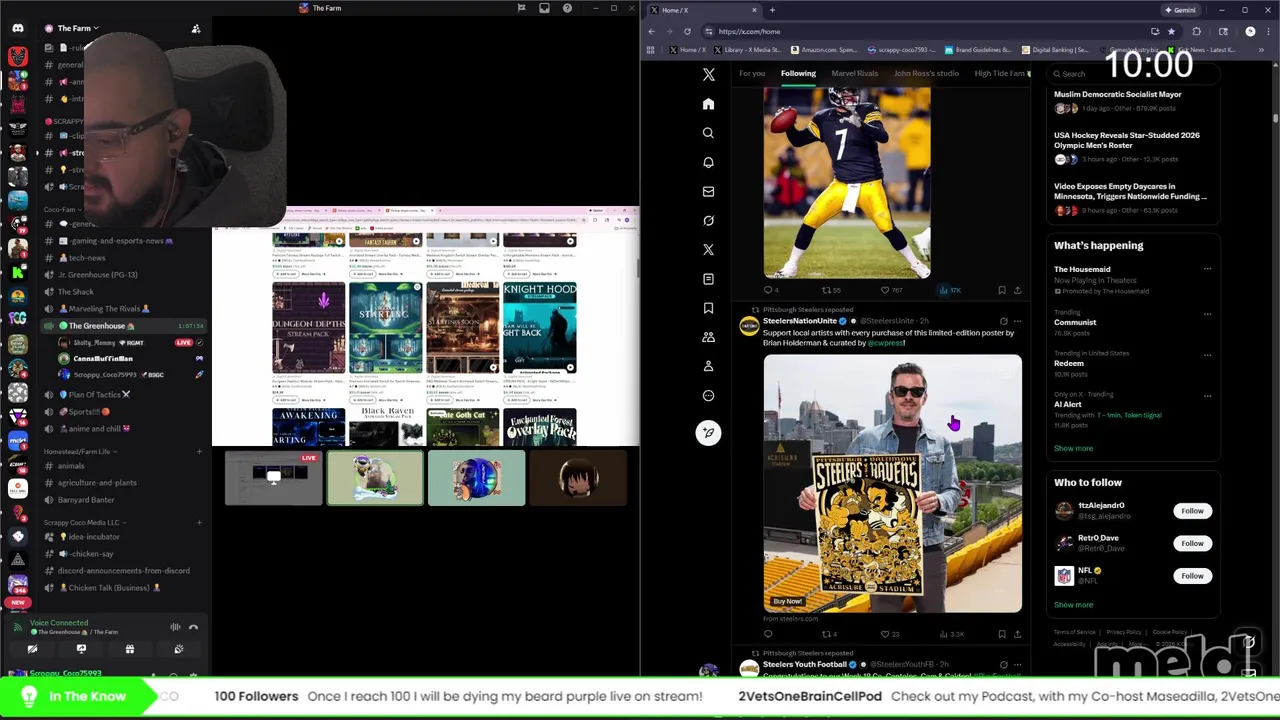Viewport: 1280px width, 720px height.
Task: Open Profile in the X sidebar
Action: 708,366
